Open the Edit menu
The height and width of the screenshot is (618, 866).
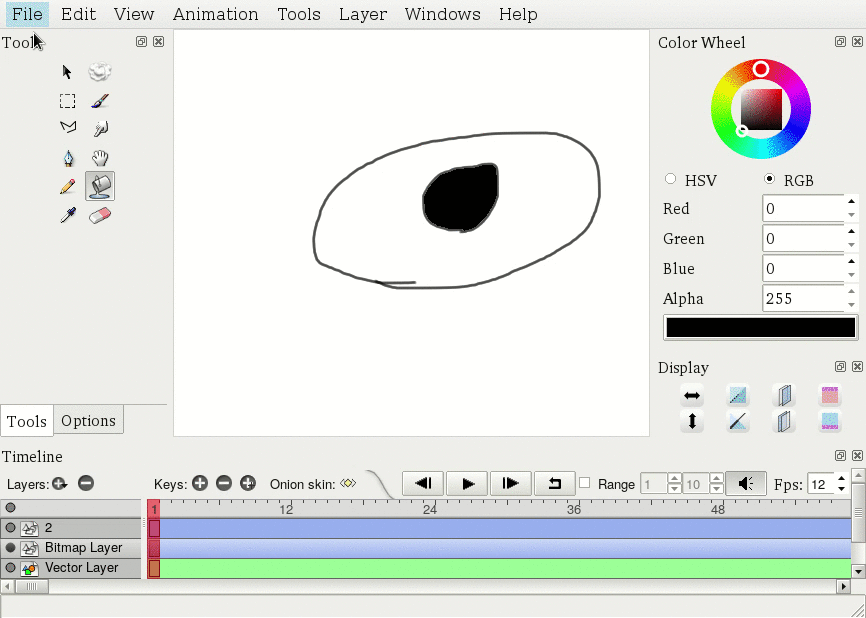pos(78,14)
